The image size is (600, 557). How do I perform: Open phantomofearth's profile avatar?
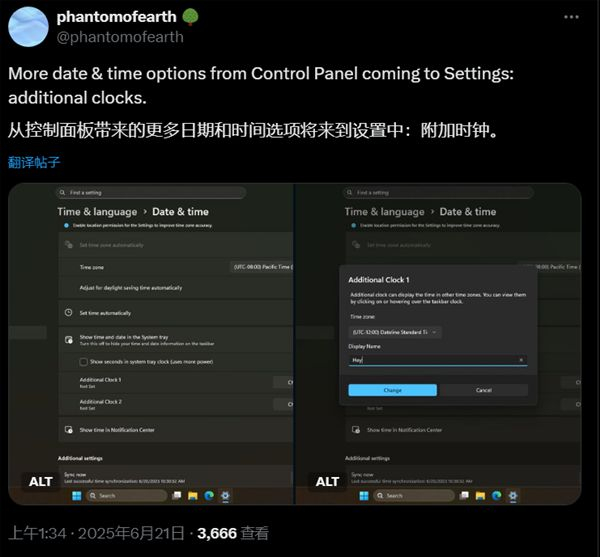tap(28, 27)
